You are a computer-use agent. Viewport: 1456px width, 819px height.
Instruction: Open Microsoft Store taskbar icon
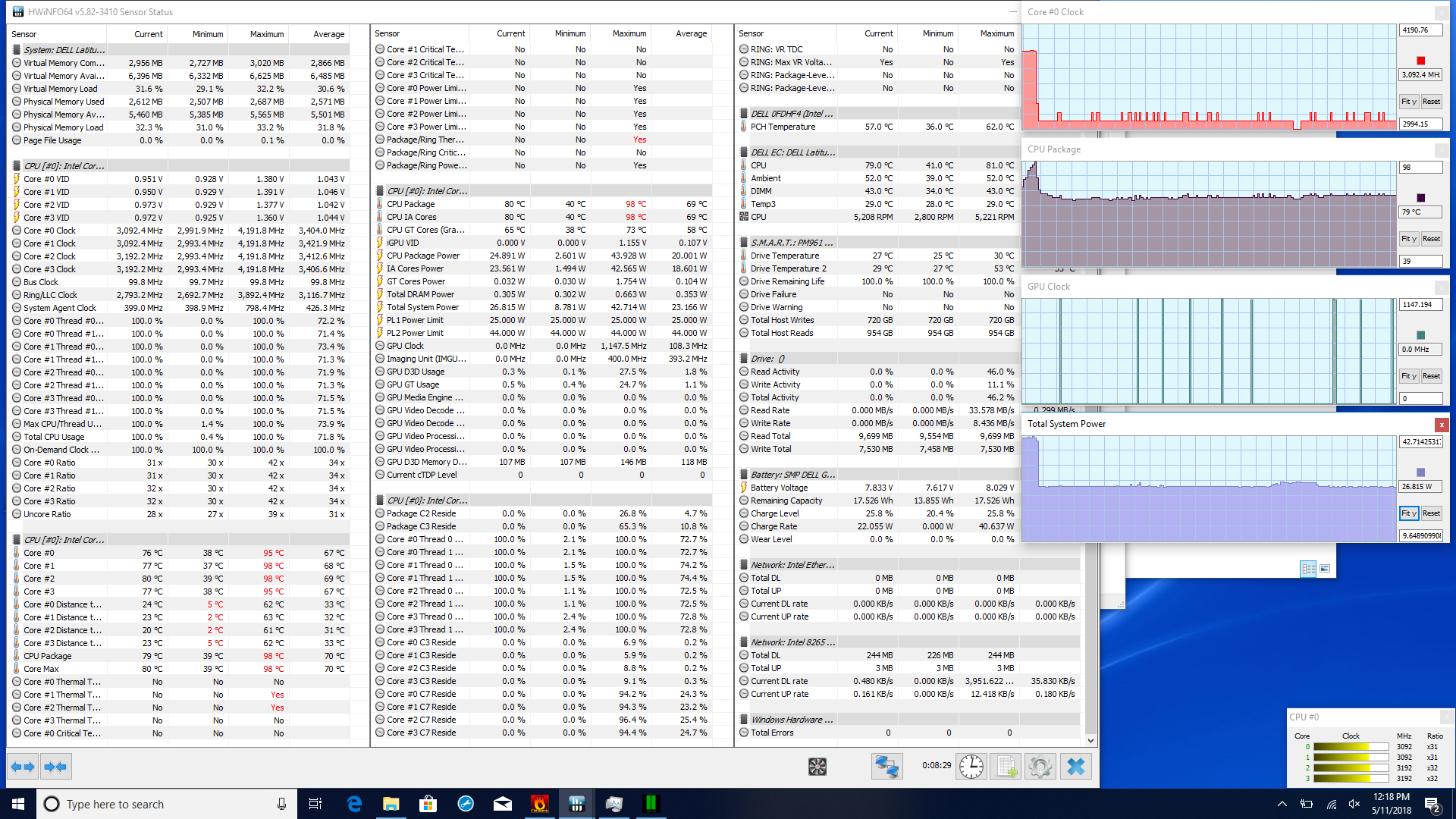click(428, 804)
